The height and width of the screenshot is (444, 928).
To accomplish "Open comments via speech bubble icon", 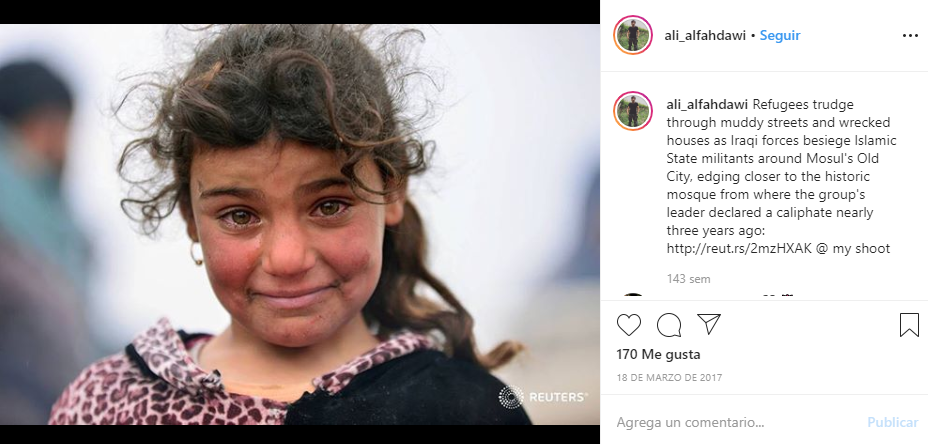I will click(x=669, y=325).
